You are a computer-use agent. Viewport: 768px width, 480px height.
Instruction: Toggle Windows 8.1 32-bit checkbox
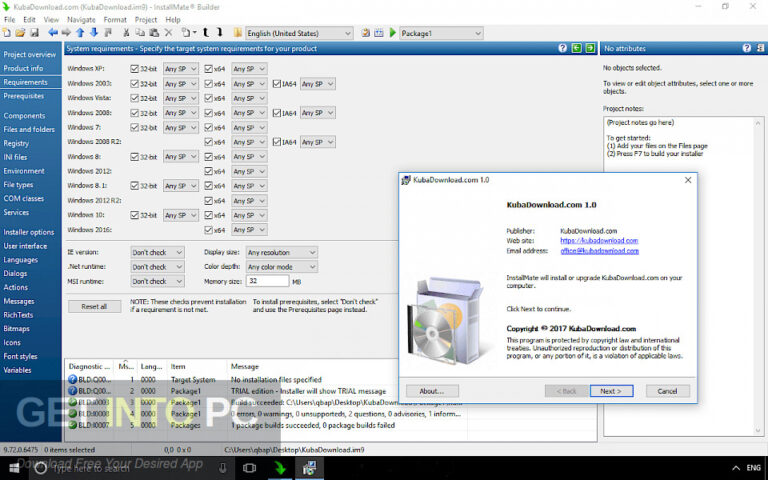(x=135, y=186)
